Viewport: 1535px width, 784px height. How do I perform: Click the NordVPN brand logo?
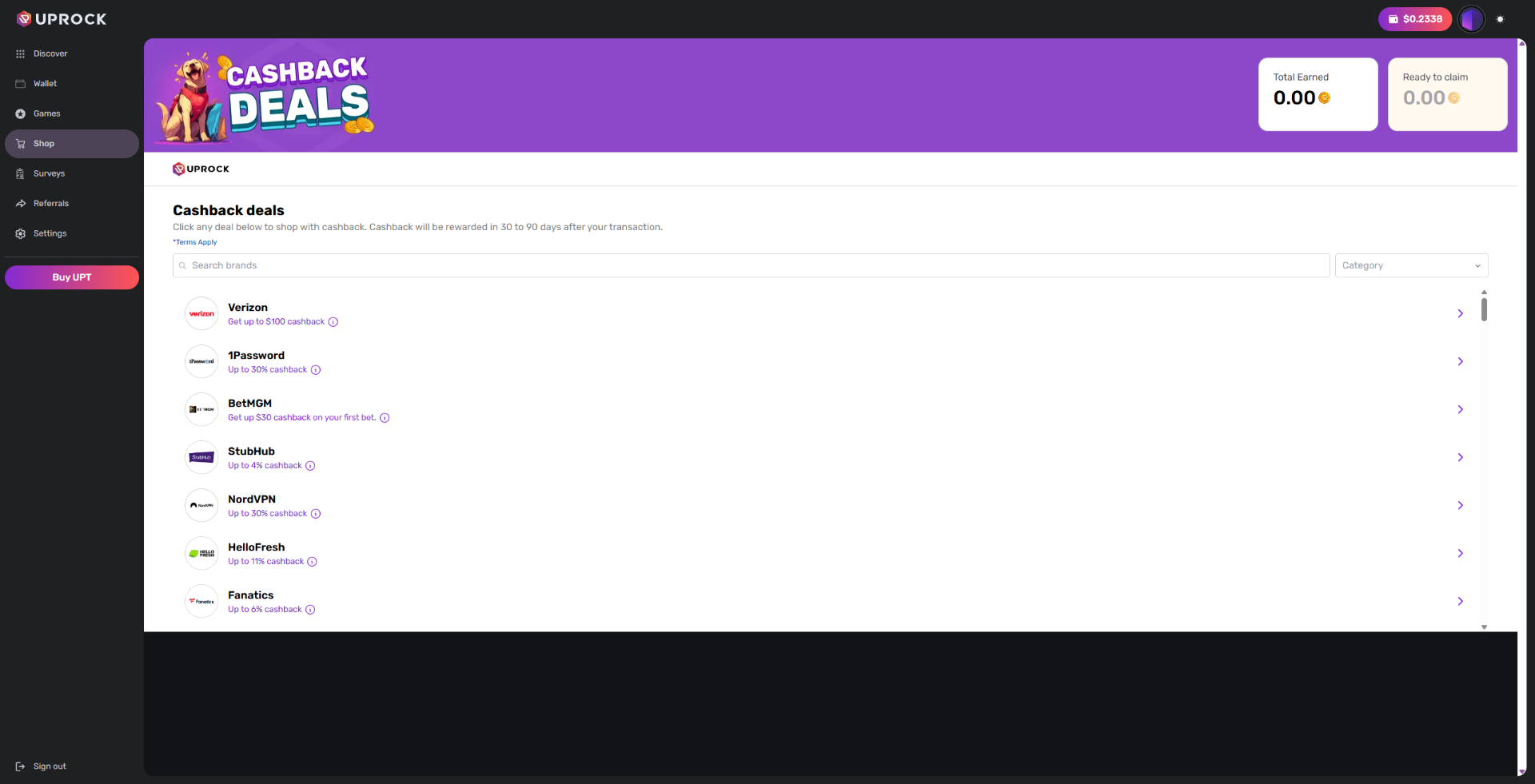coord(201,505)
